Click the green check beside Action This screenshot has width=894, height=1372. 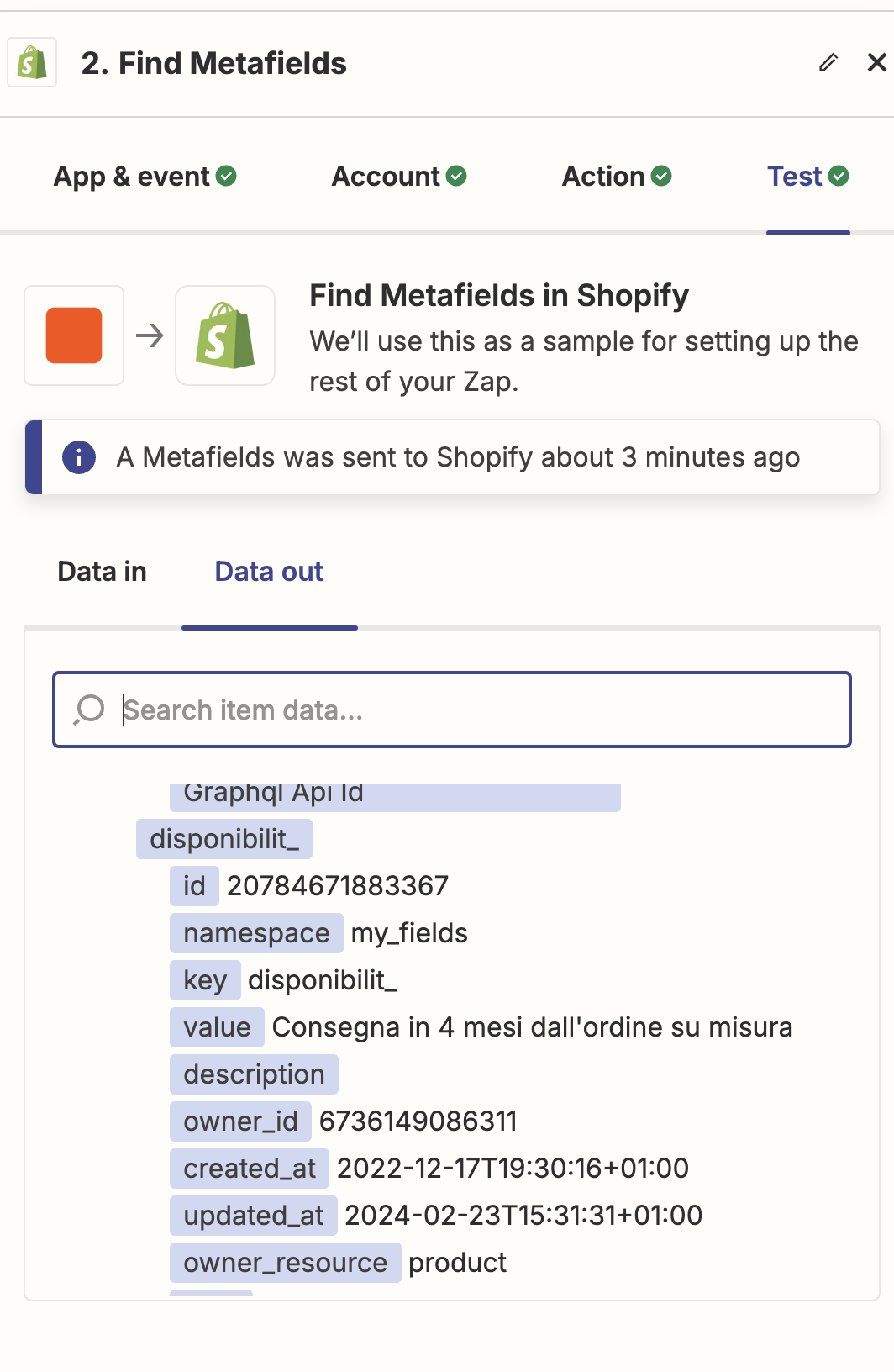(x=661, y=176)
